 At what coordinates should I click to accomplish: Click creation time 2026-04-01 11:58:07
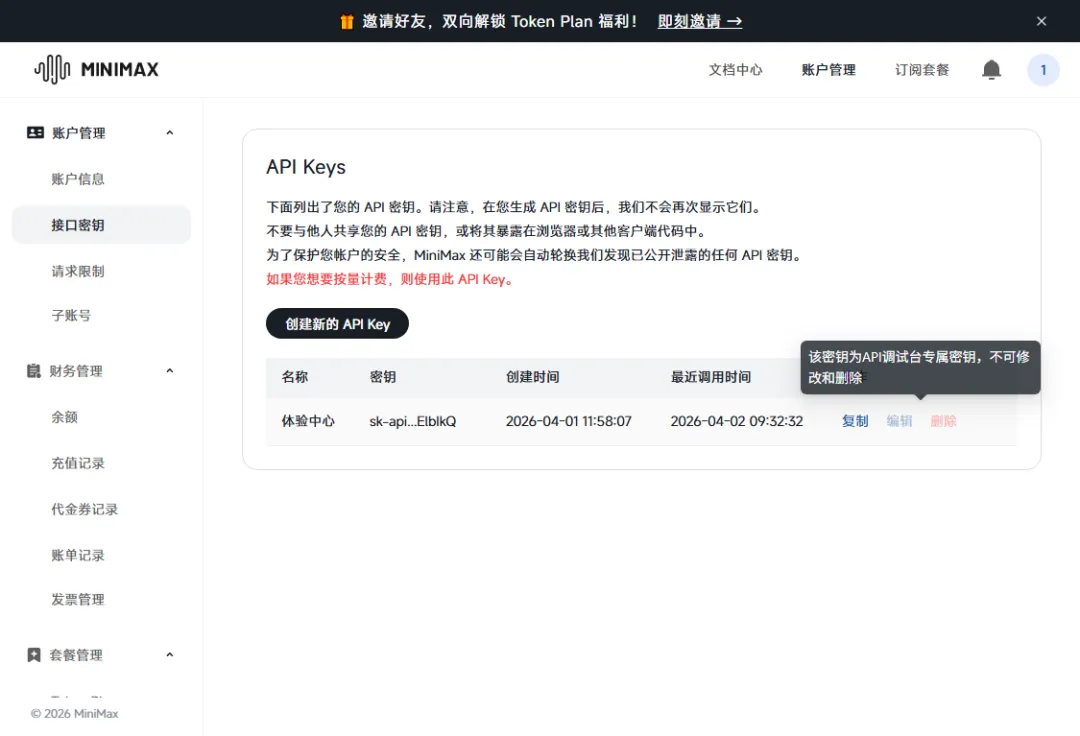(568, 421)
